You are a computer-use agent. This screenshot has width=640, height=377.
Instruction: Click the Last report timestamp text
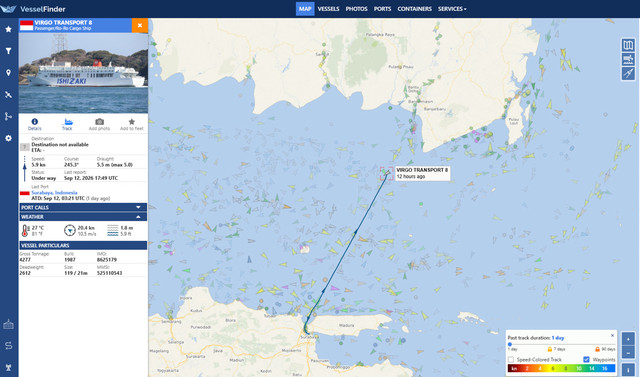91,178
